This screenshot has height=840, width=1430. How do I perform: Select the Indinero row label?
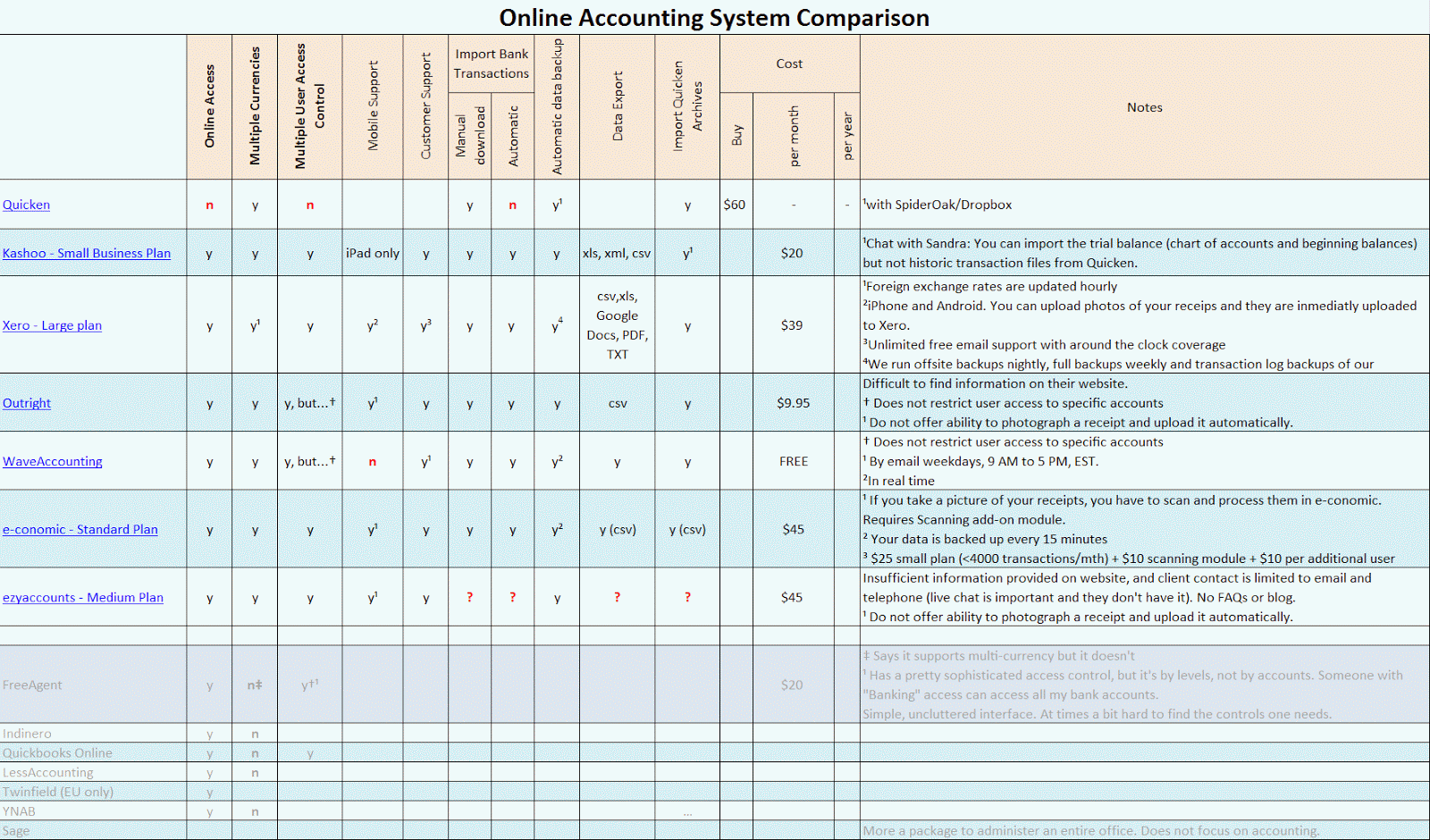[x=27, y=734]
